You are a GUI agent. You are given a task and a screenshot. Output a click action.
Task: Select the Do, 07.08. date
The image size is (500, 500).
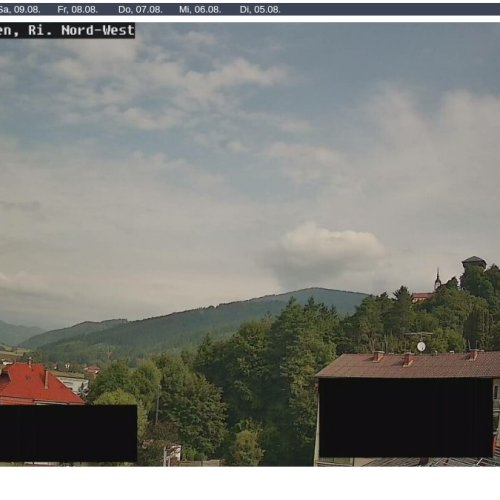[x=140, y=10]
